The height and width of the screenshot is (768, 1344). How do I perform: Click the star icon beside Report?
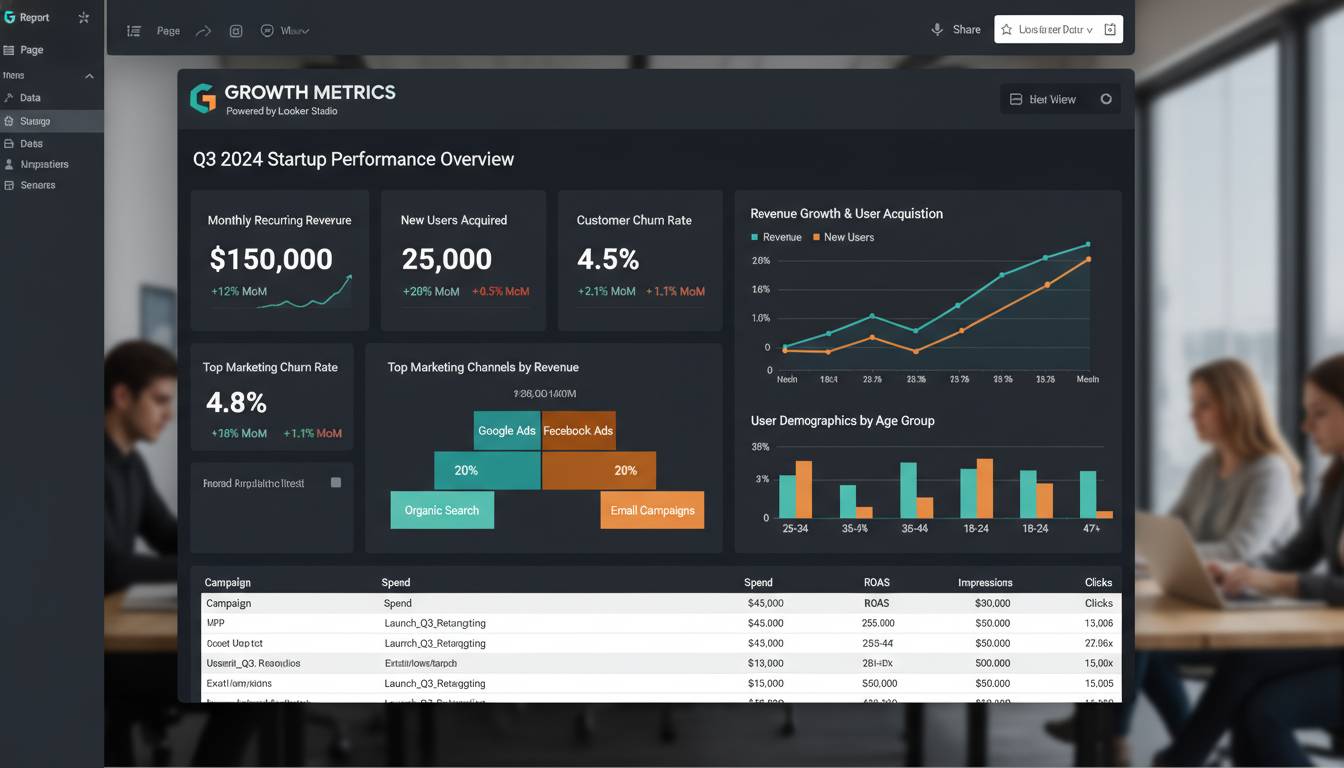coord(84,18)
